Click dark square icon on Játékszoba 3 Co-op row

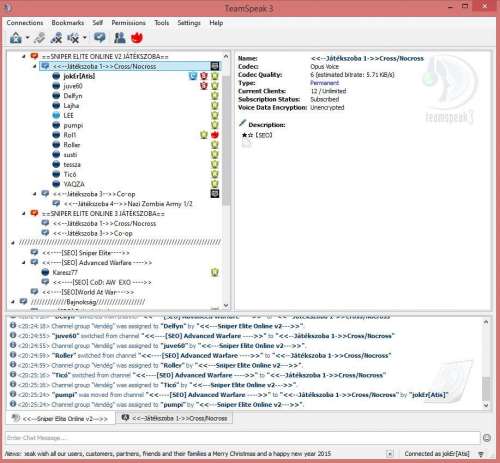[x=215, y=193]
